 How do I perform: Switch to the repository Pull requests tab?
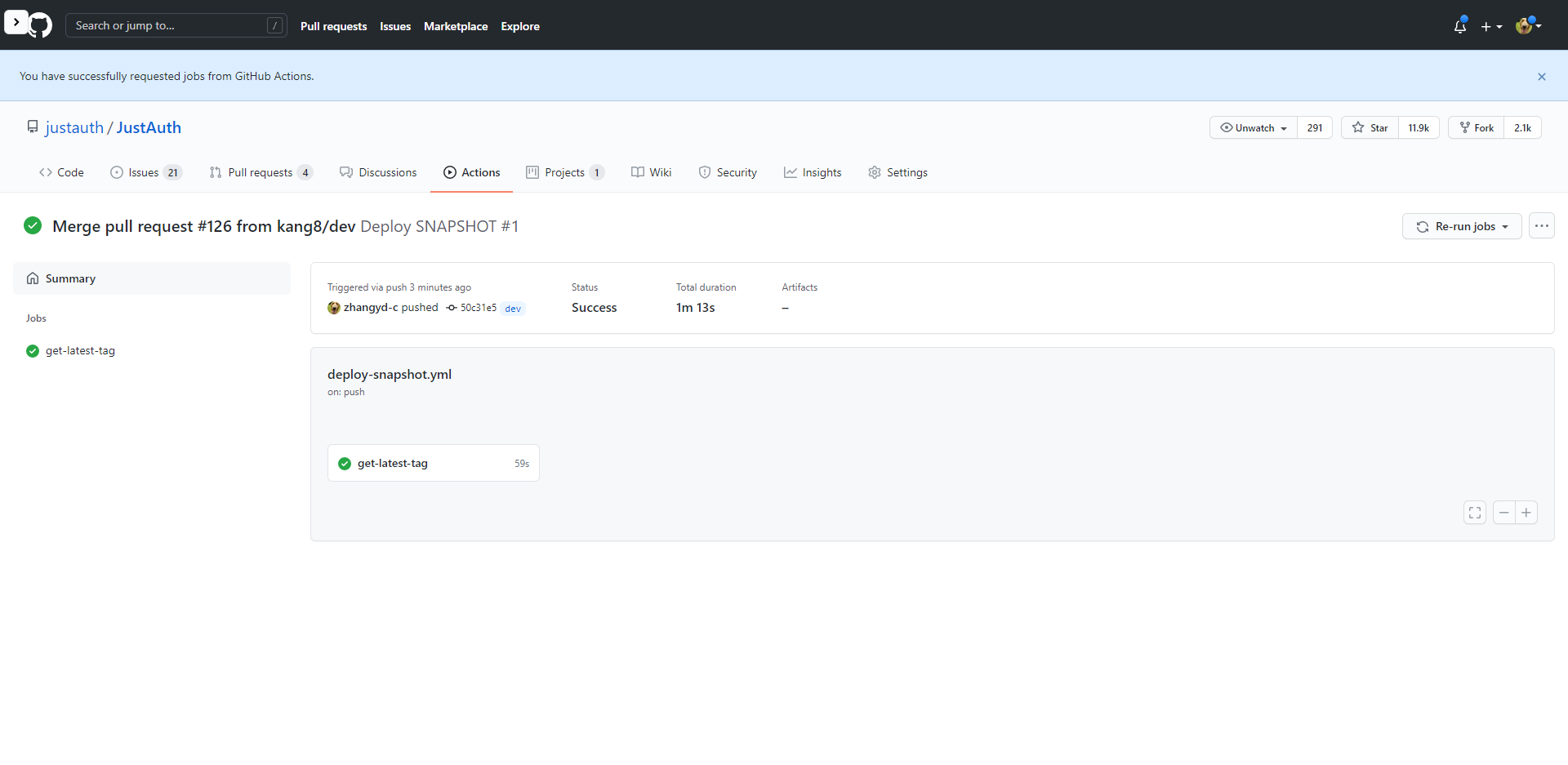click(261, 172)
